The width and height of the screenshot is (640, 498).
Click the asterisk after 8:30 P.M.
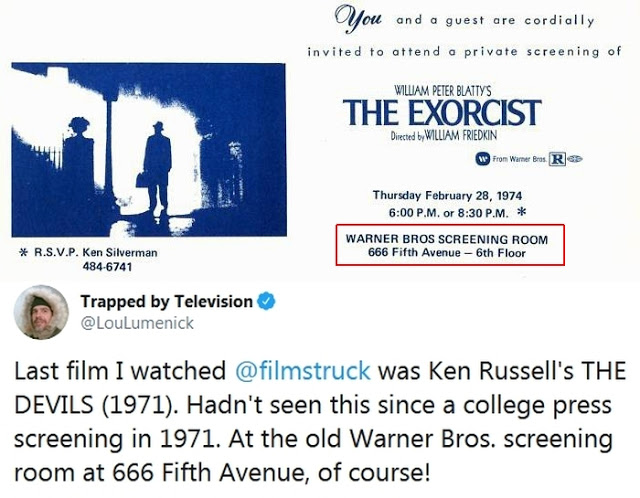pyautogui.click(x=521, y=212)
